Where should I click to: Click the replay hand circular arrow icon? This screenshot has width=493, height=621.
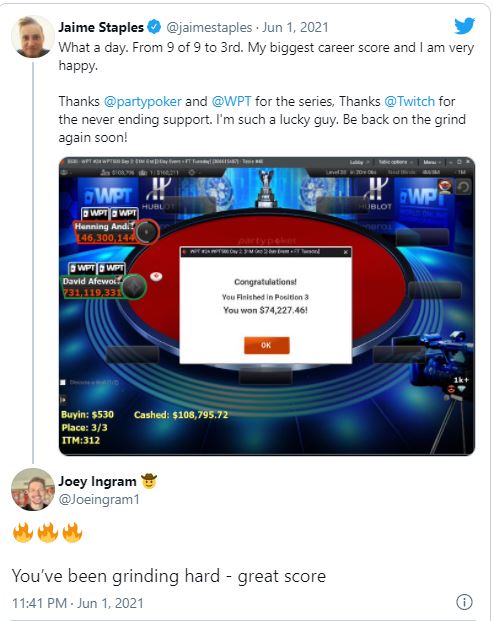coord(464,187)
